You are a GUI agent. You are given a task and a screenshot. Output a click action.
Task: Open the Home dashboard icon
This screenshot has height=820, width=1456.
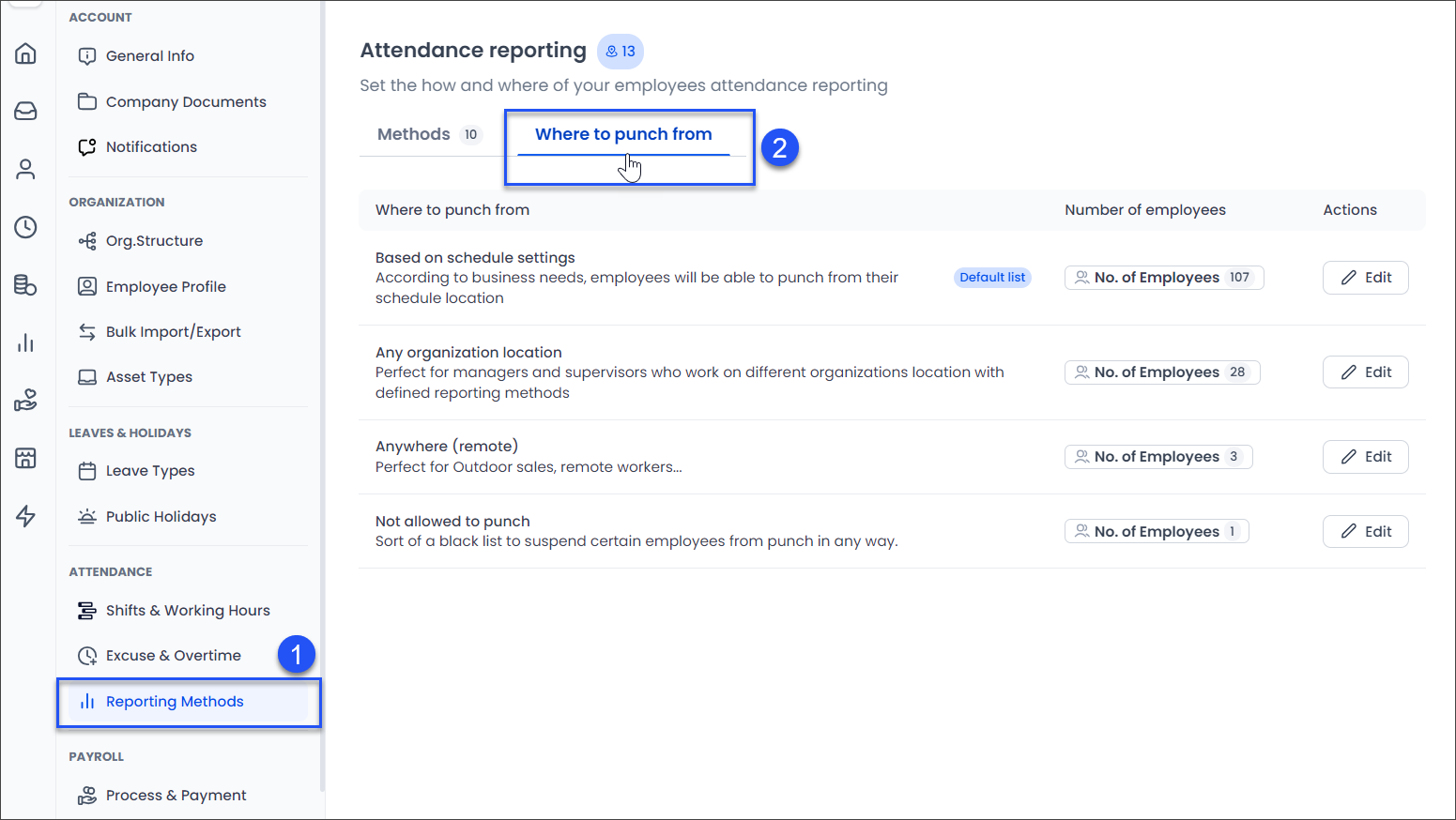pyautogui.click(x=26, y=53)
